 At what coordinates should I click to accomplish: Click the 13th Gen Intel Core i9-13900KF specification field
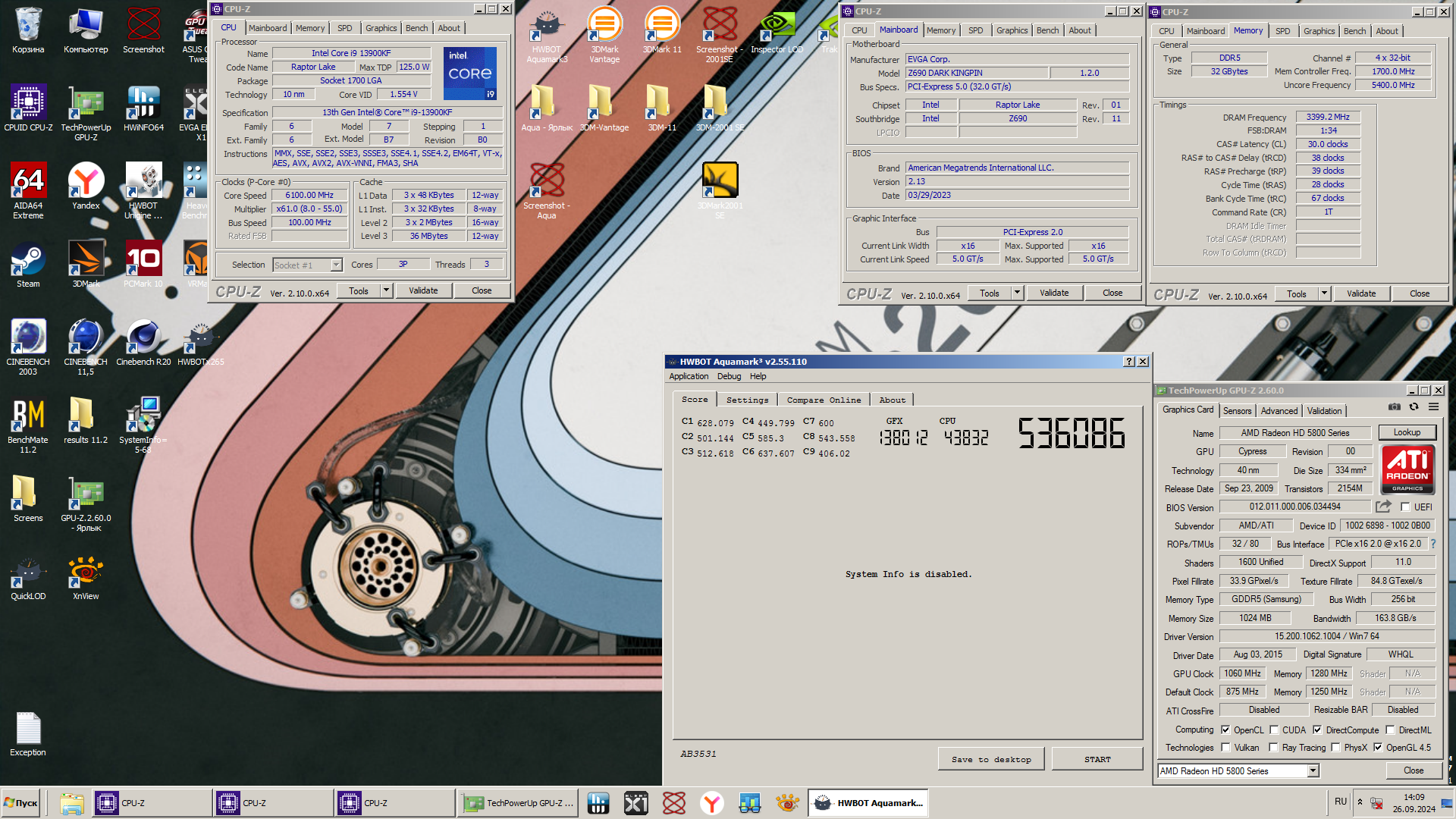coord(388,112)
